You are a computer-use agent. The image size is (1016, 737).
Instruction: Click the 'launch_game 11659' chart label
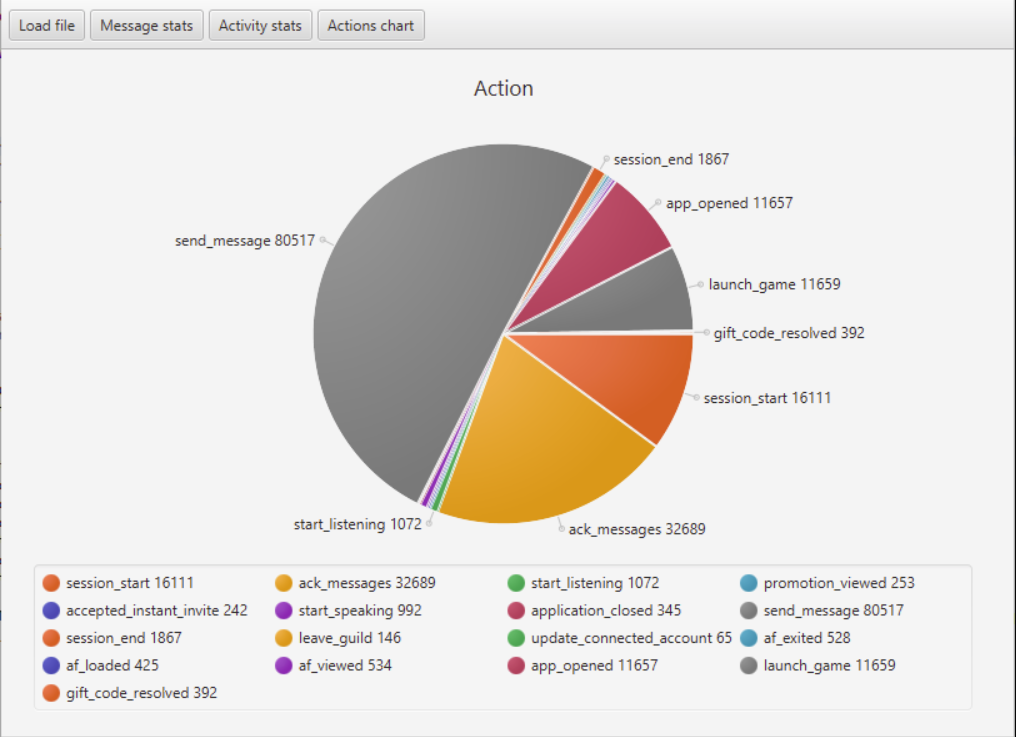tap(774, 285)
